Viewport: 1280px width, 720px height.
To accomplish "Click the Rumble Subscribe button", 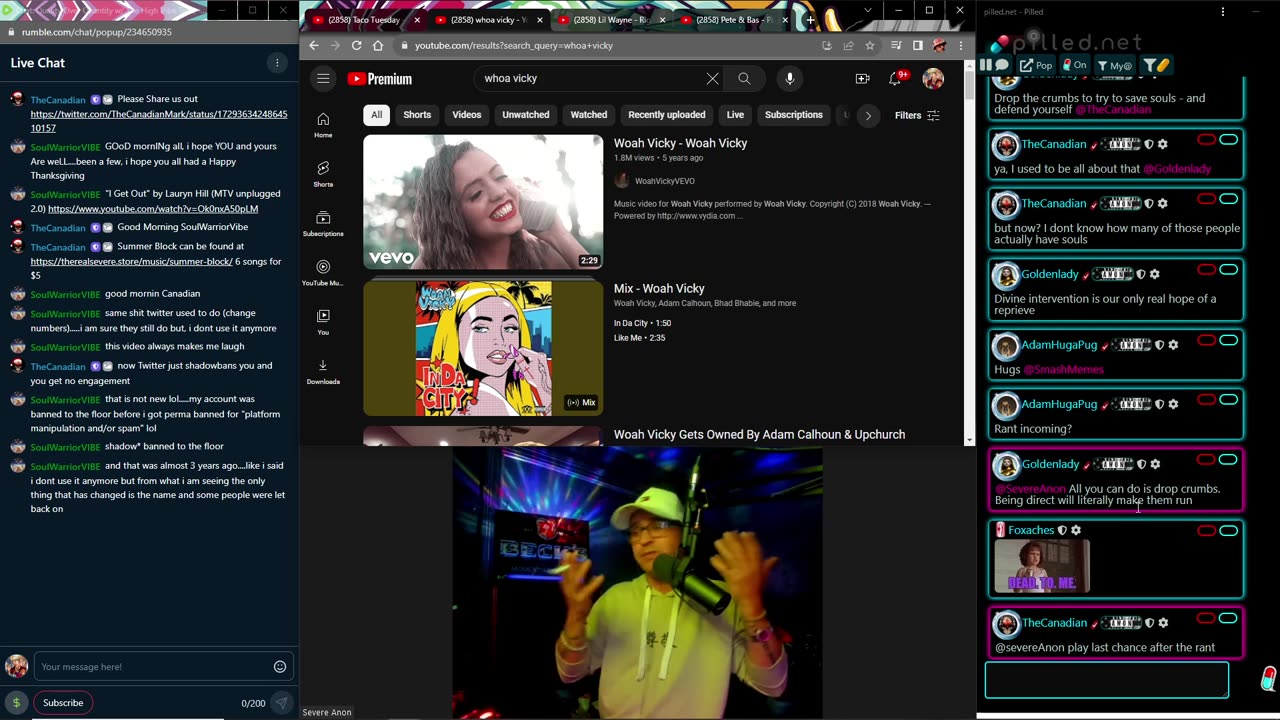I will pyautogui.click(x=63, y=703).
